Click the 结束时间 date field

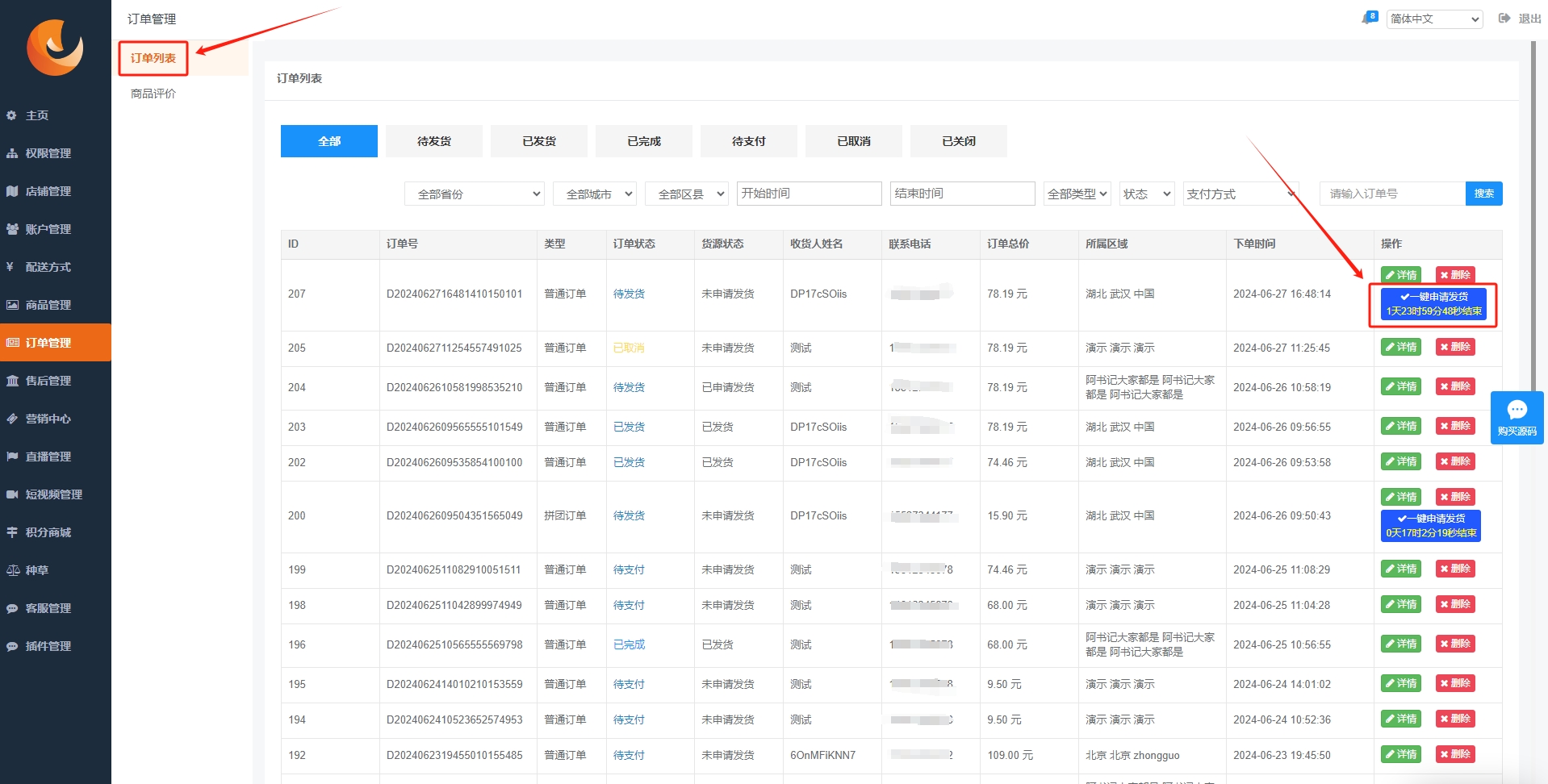pyautogui.click(x=962, y=194)
